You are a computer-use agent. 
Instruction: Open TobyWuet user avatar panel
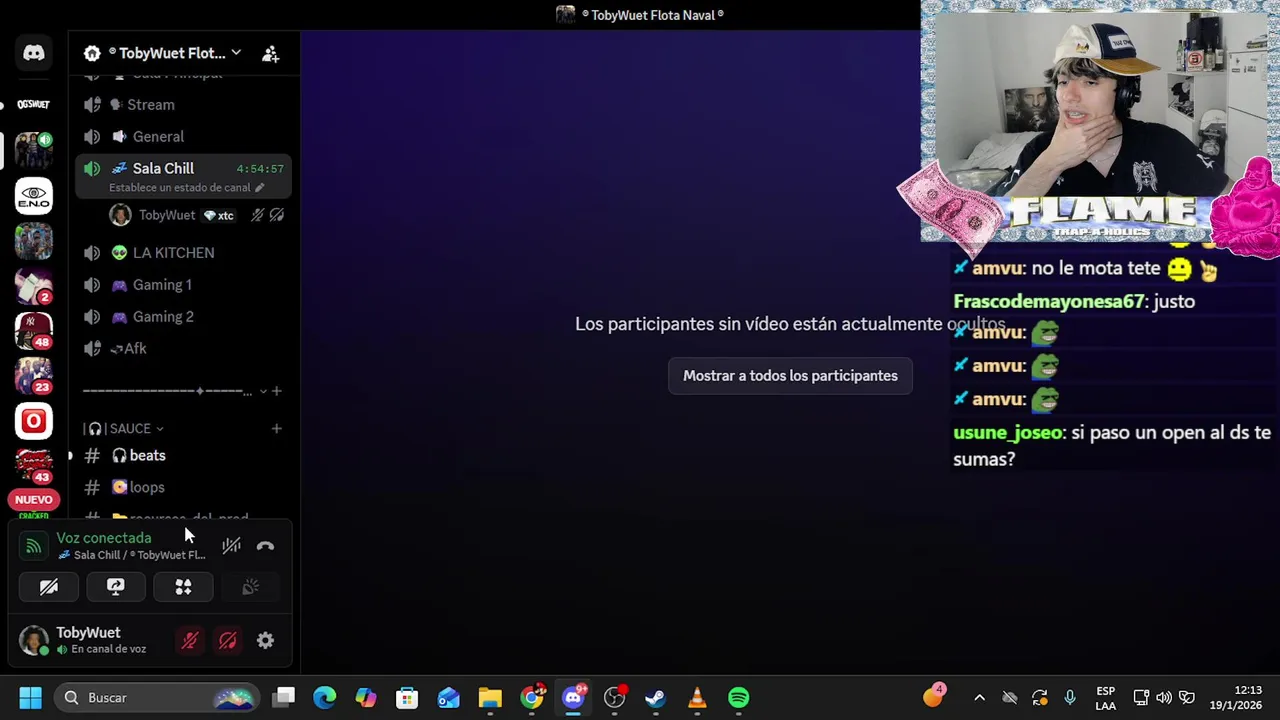(34, 640)
